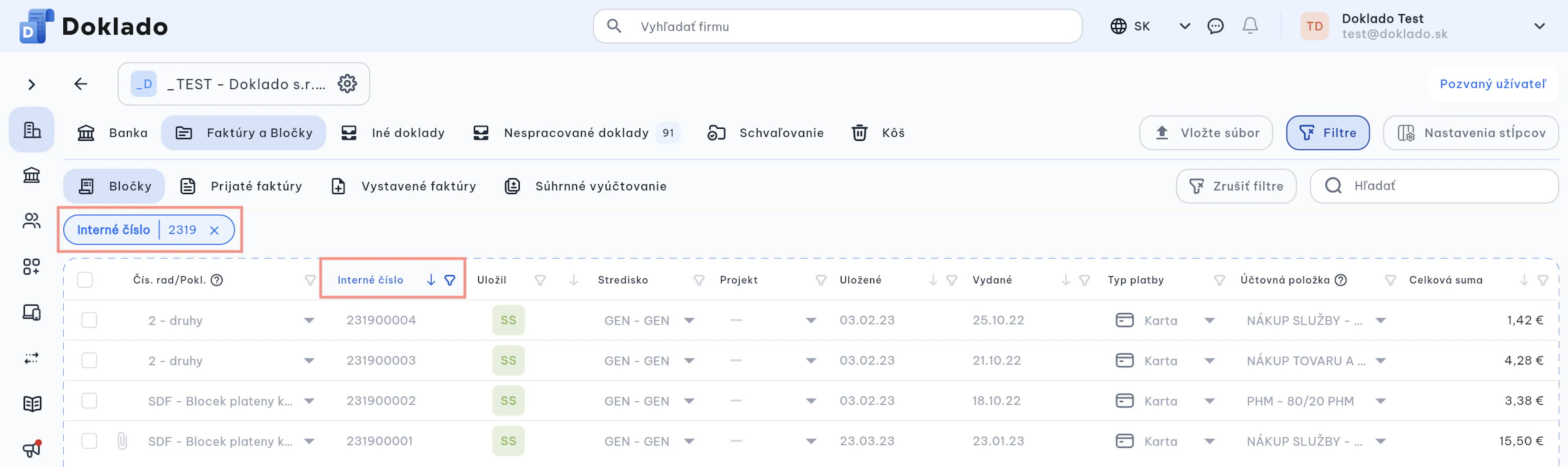Open the bank sidebar icon

tap(32, 176)
